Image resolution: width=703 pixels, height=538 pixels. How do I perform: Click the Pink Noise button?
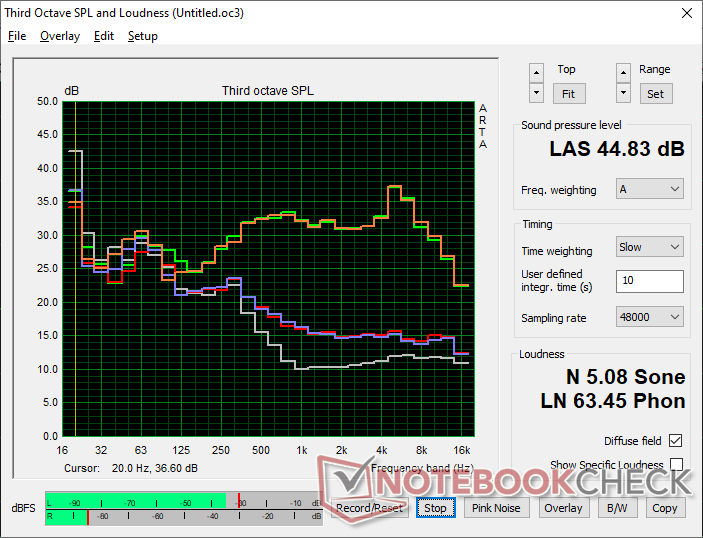tap(496, 508)
